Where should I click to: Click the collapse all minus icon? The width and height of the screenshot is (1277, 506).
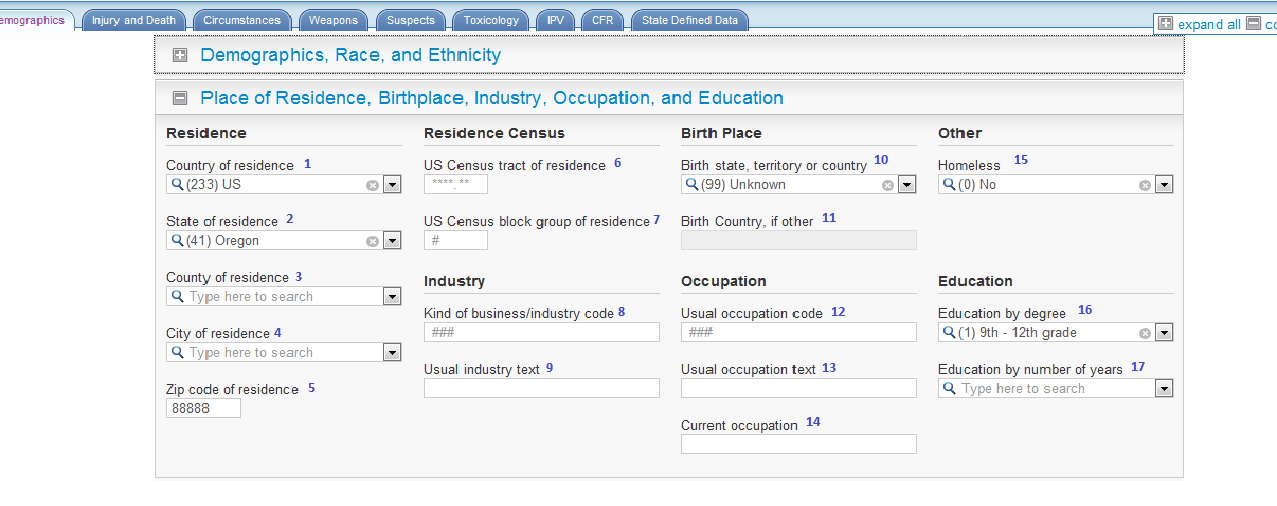point(1253,24)
